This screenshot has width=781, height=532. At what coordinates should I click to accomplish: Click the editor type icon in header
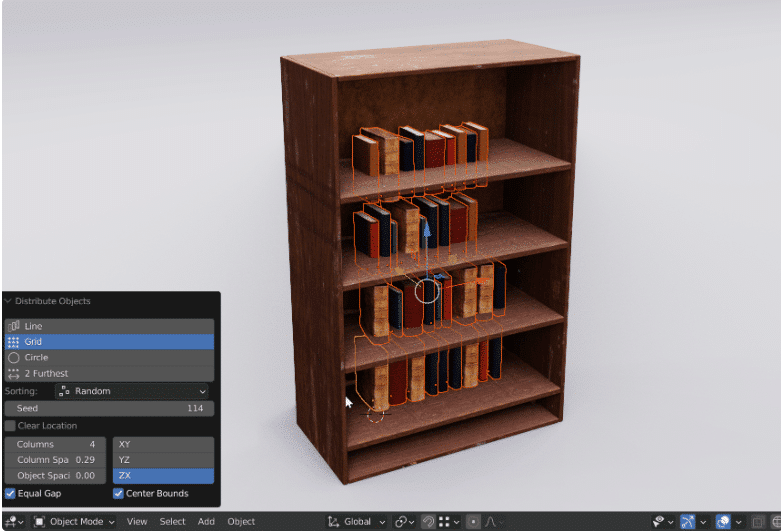12,521
